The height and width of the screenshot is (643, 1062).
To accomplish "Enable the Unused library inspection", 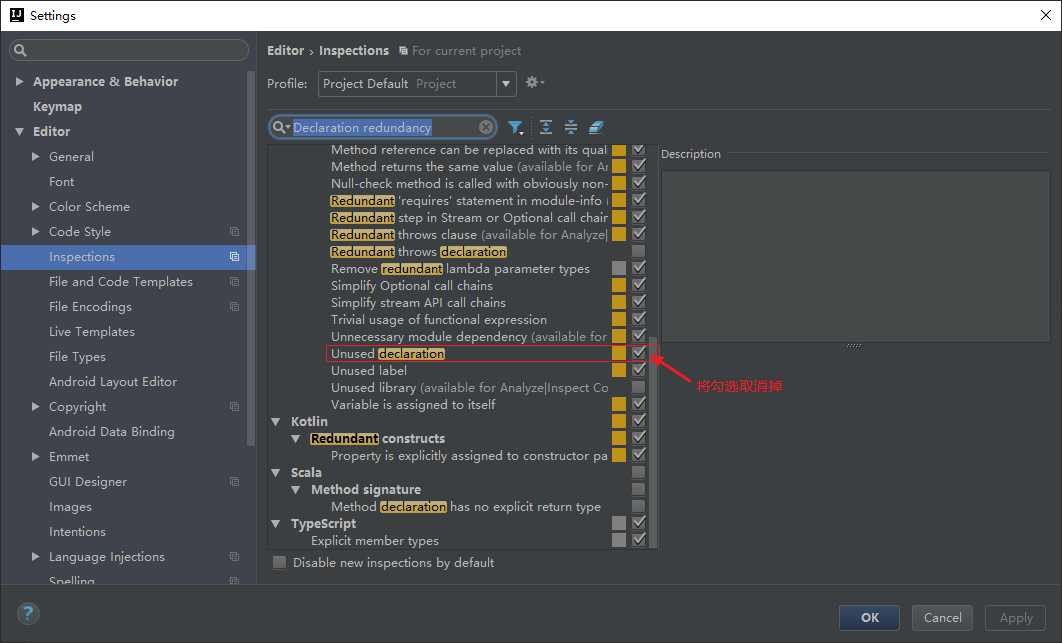I will pos(639,387).
